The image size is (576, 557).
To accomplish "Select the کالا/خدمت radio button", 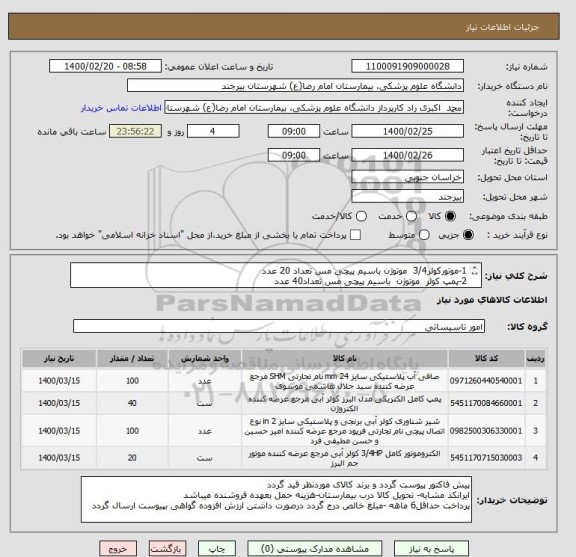I will coord(361,216).
